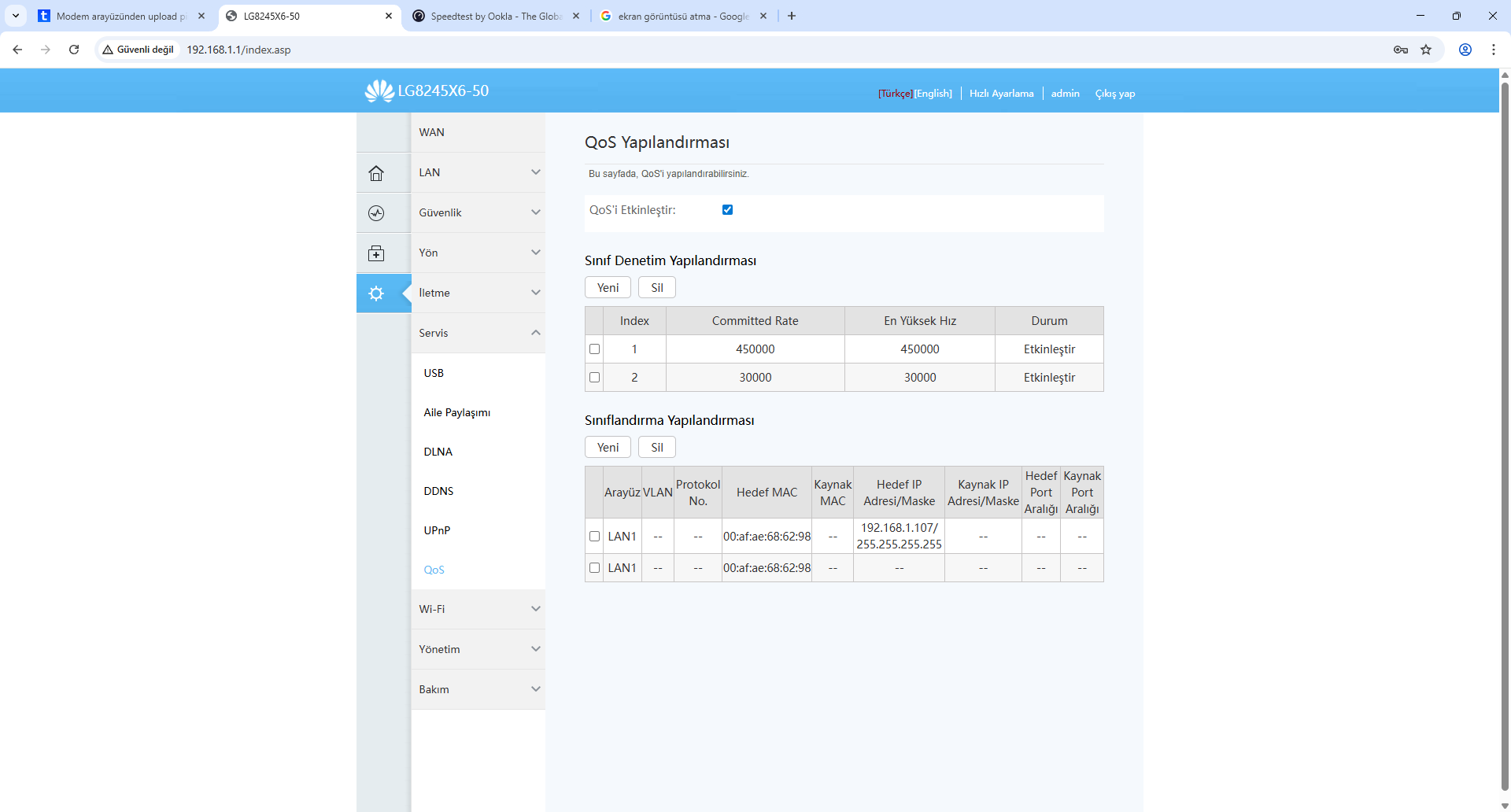Bookmark this page with star icon
The image size is (1511, 812).
pos(1426,50)
